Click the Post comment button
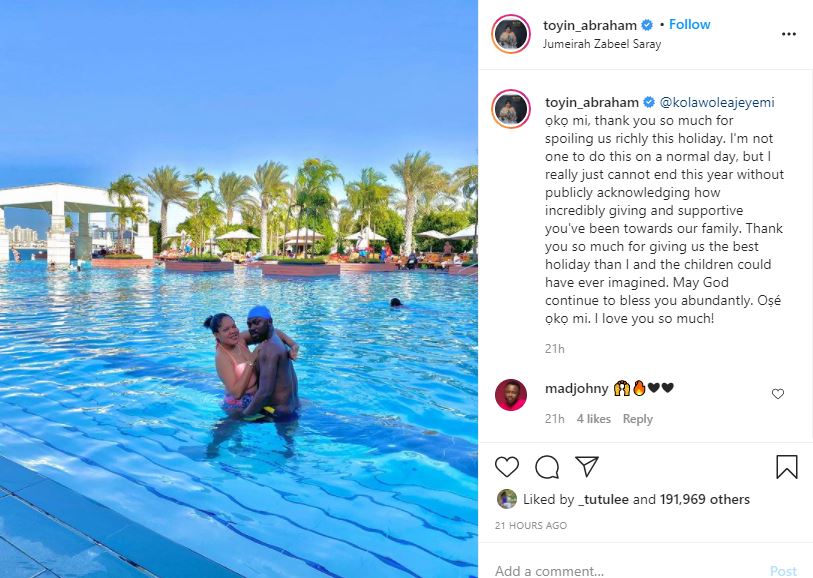Image resolution: width=813 pixels, height=578 pixels. [x=783, y=571]
